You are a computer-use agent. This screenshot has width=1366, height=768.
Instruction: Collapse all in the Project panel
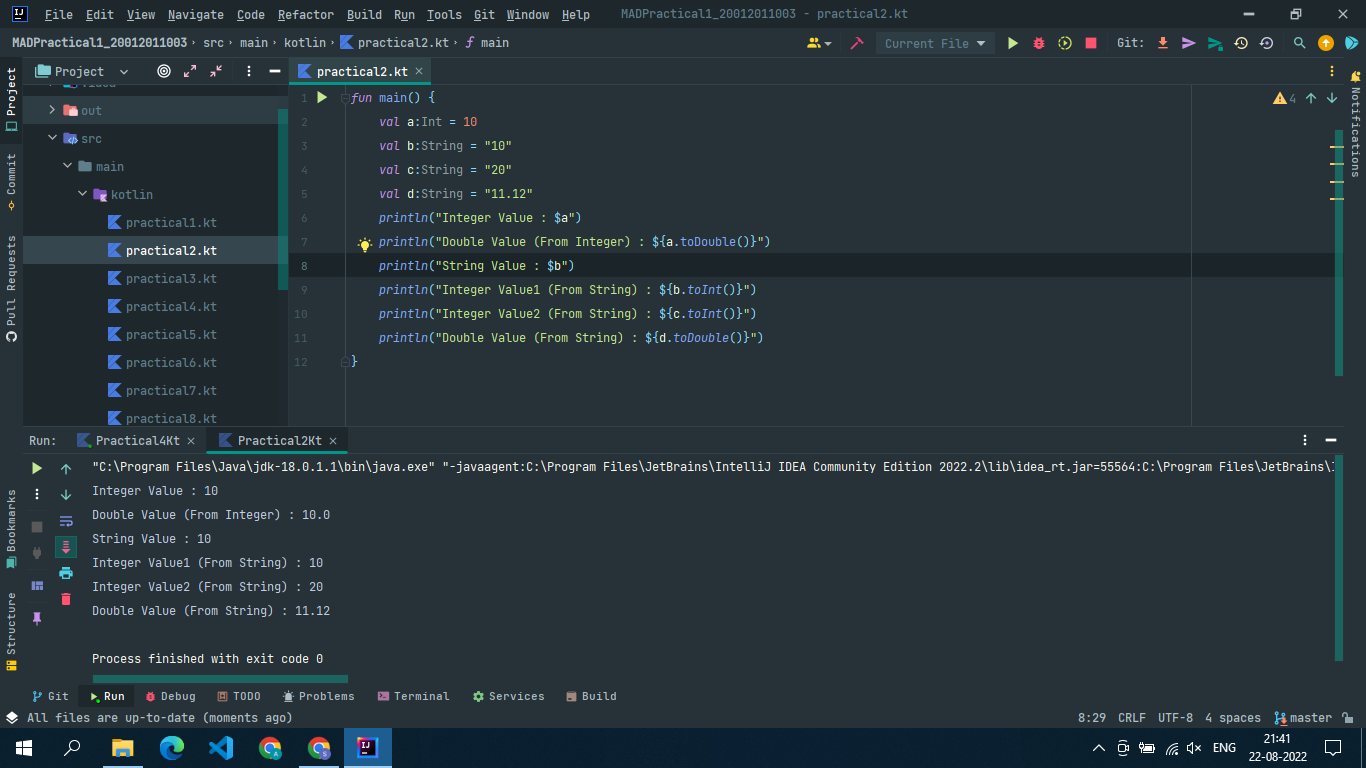pyautogui.click(x=216, y=71)
